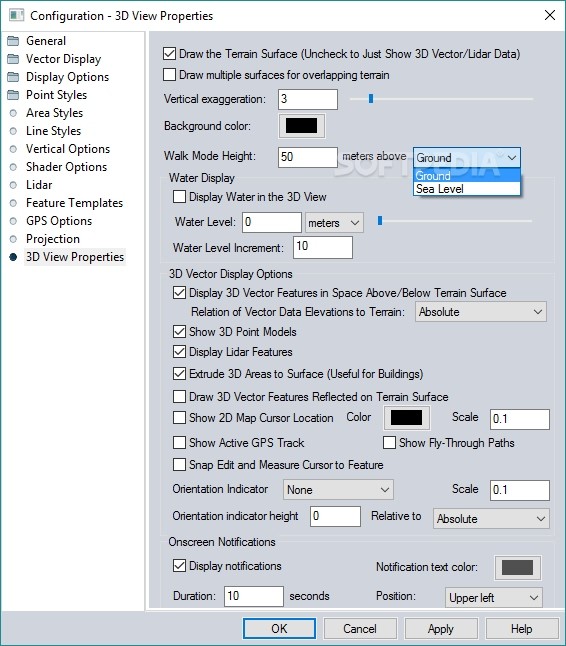The width and height of the screenshot is (566, 646).
Task: Click the Water Level Increment field
Action: 323,247
